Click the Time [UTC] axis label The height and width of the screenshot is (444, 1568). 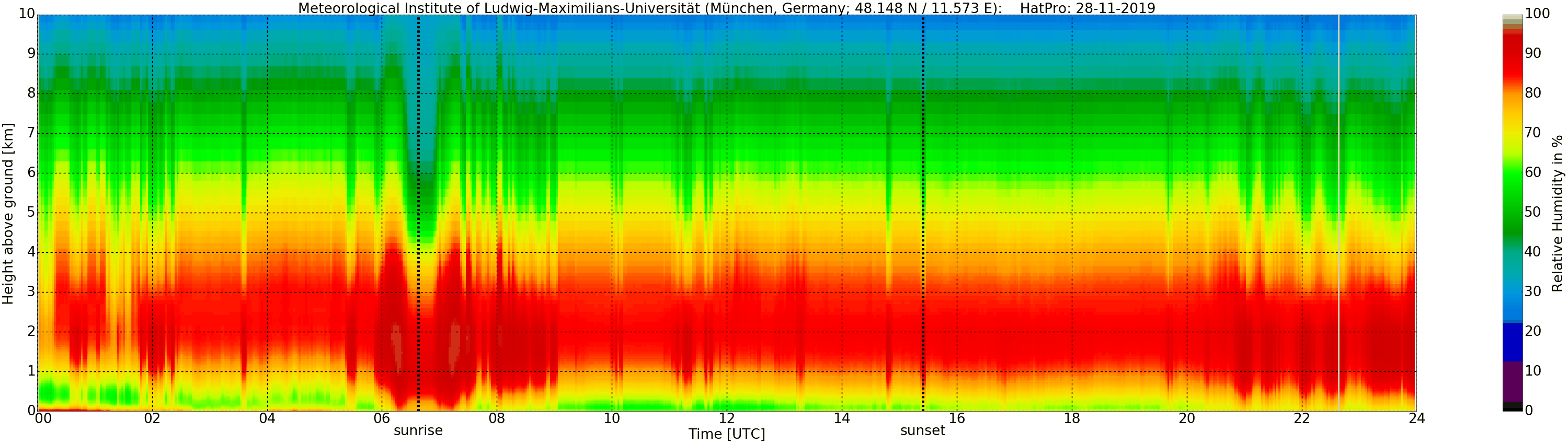726,434
